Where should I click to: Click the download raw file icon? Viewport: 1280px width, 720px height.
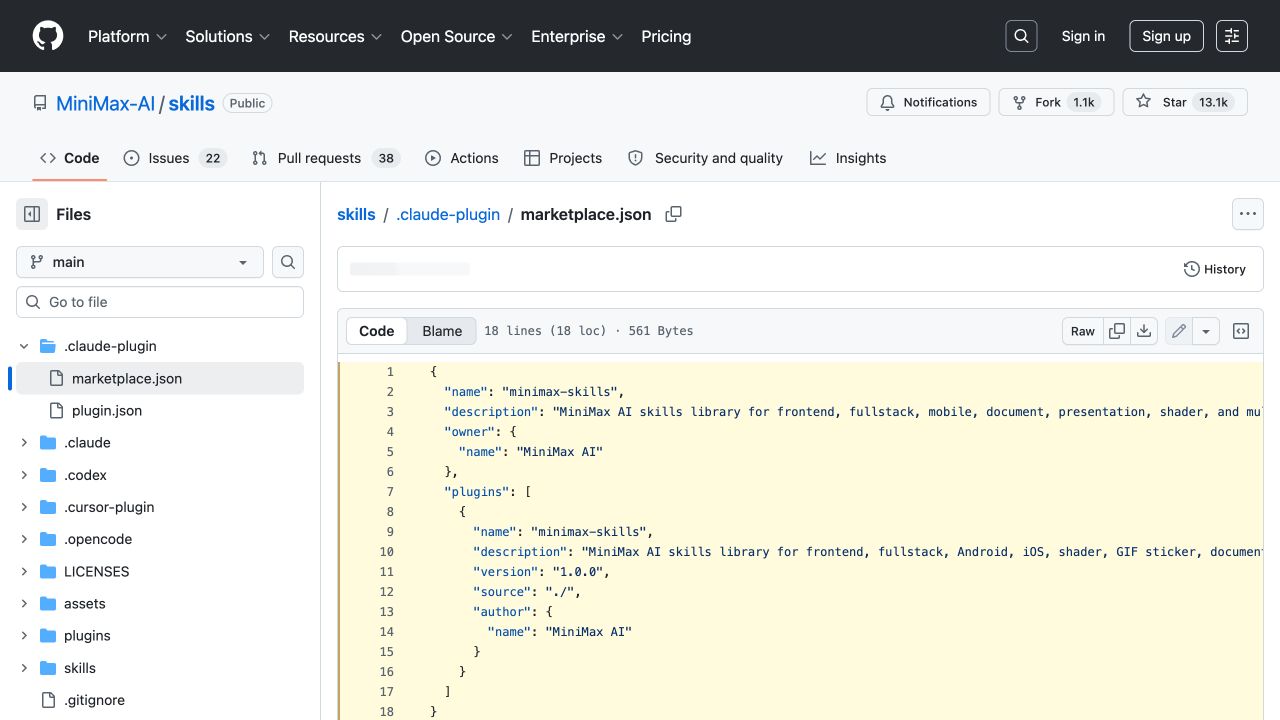1145,331
